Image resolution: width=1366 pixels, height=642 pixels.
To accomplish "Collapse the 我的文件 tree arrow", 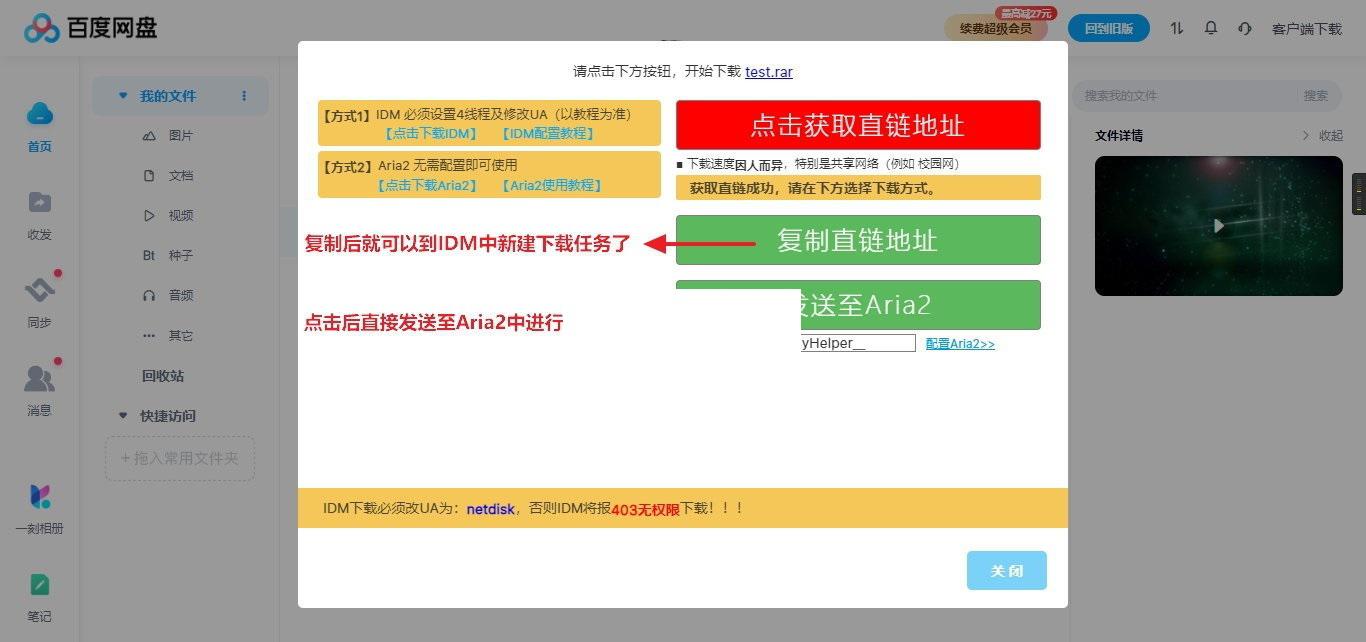I will [x=123, y=96].
